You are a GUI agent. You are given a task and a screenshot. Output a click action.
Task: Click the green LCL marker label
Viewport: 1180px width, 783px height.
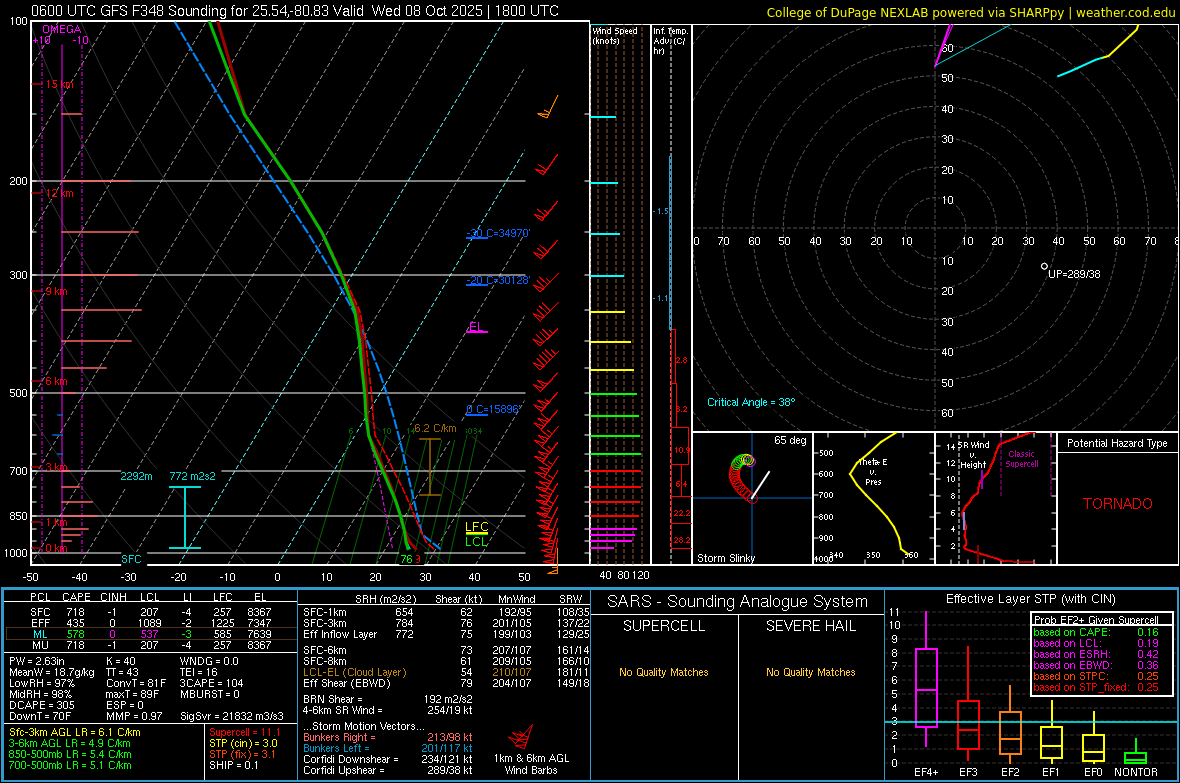(476, 541)
